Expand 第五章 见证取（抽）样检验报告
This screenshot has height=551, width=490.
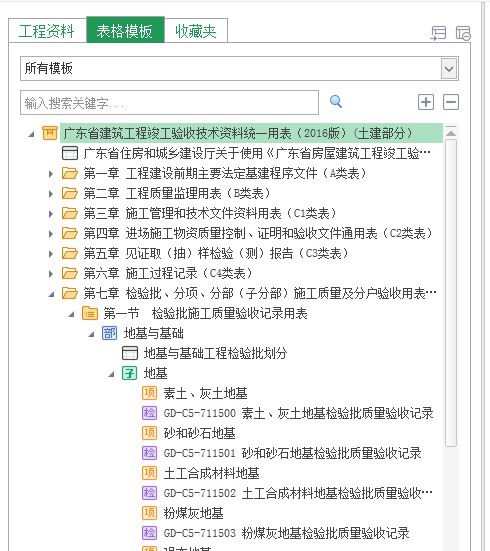pyautogui.click(x=51, y=254)
